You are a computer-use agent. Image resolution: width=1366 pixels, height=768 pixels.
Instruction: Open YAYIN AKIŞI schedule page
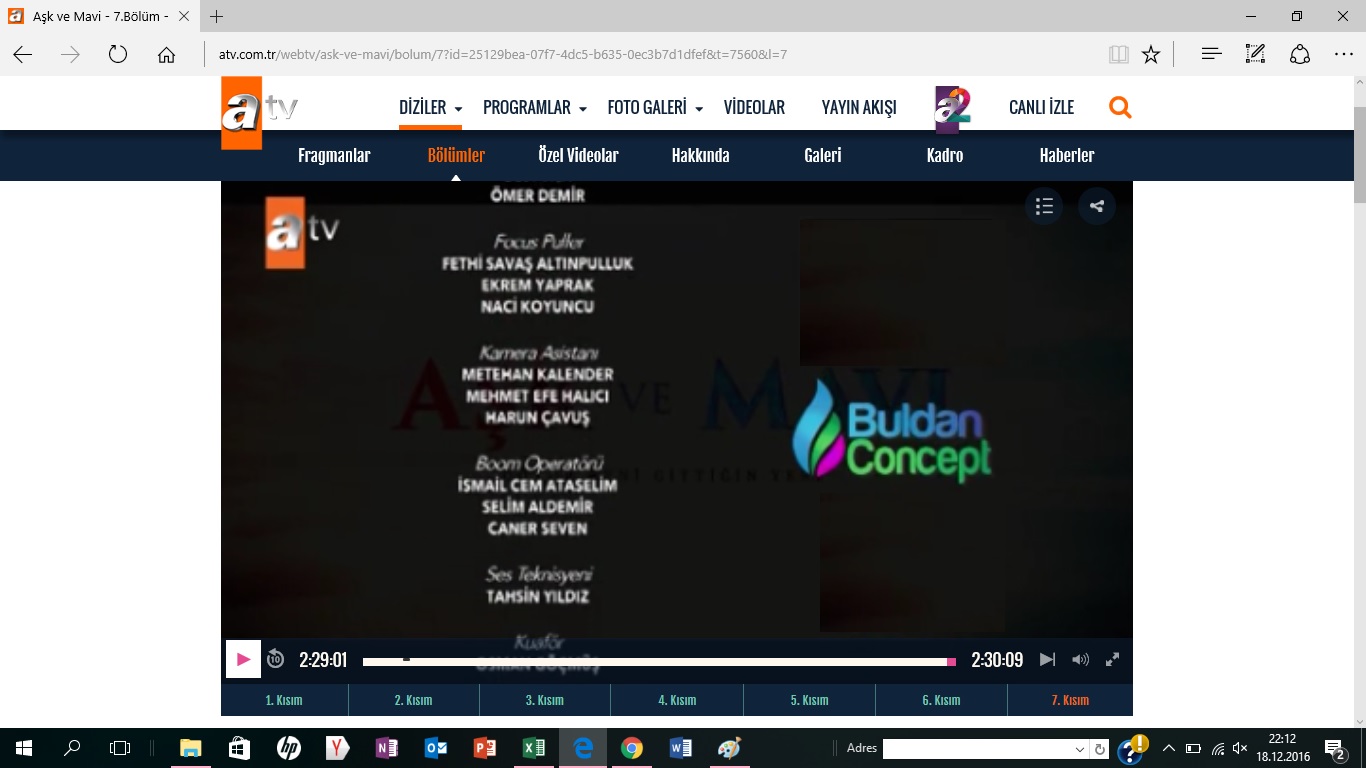pos(859,107)
